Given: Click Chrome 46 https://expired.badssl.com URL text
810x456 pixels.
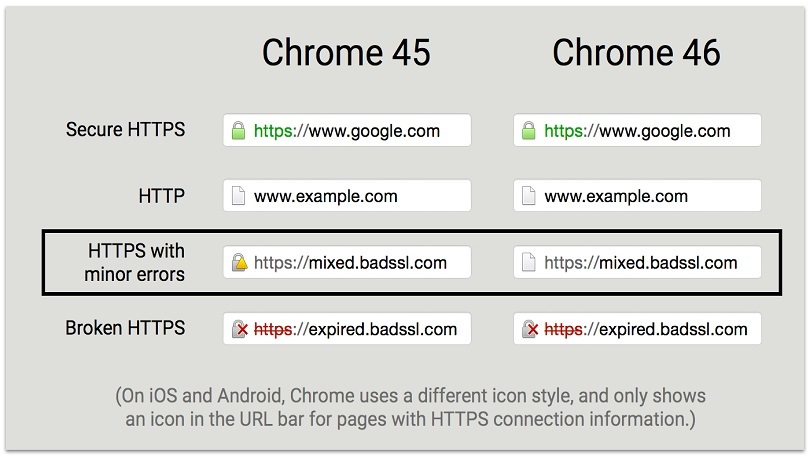Looking at the screenshot, I should coord(646,329).
